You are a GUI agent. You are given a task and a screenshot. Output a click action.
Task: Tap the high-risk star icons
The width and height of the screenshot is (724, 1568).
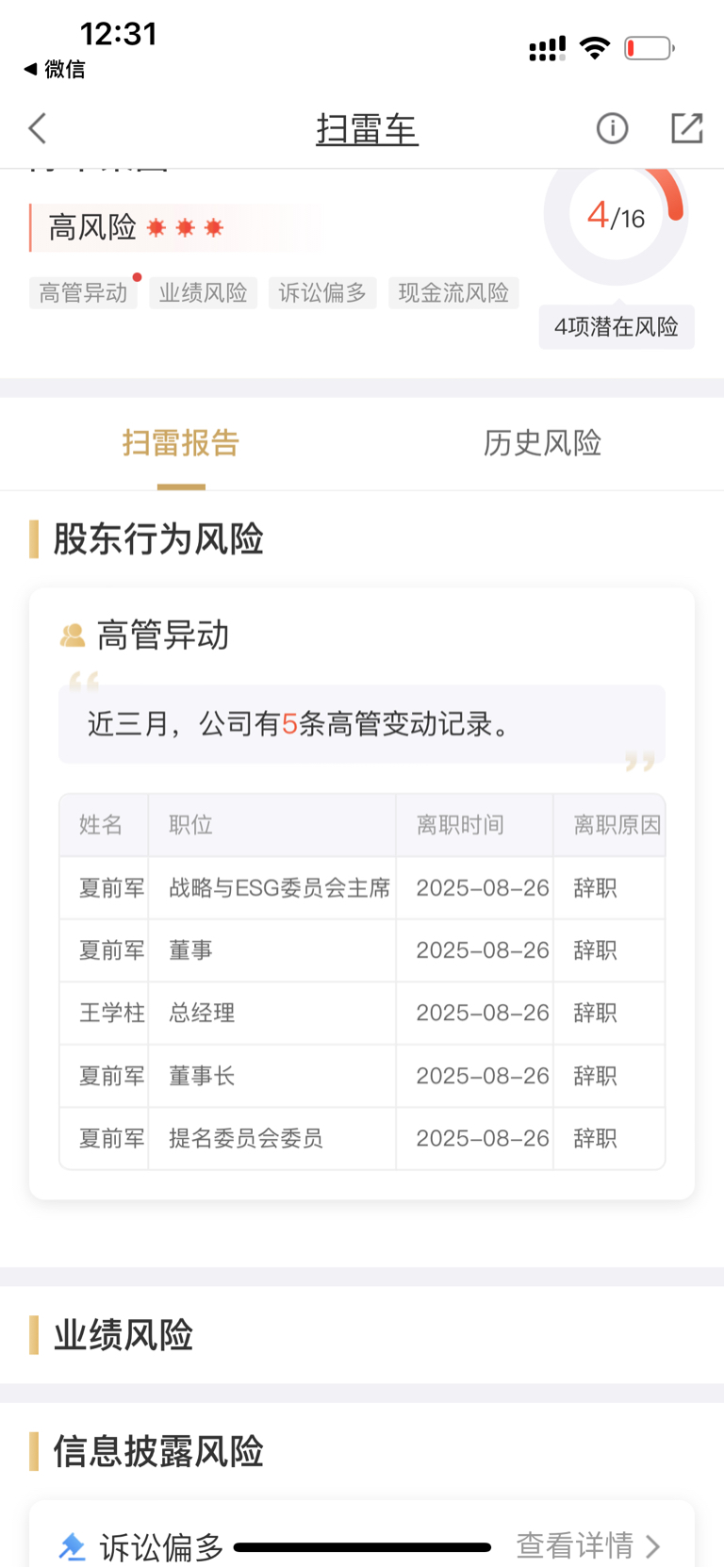click(x=186, y=227)
